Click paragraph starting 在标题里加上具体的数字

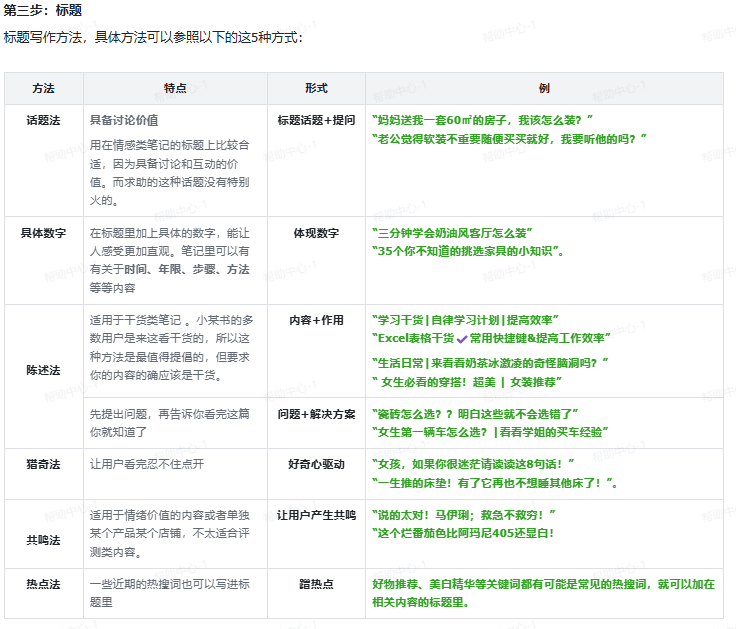(169, 261)
